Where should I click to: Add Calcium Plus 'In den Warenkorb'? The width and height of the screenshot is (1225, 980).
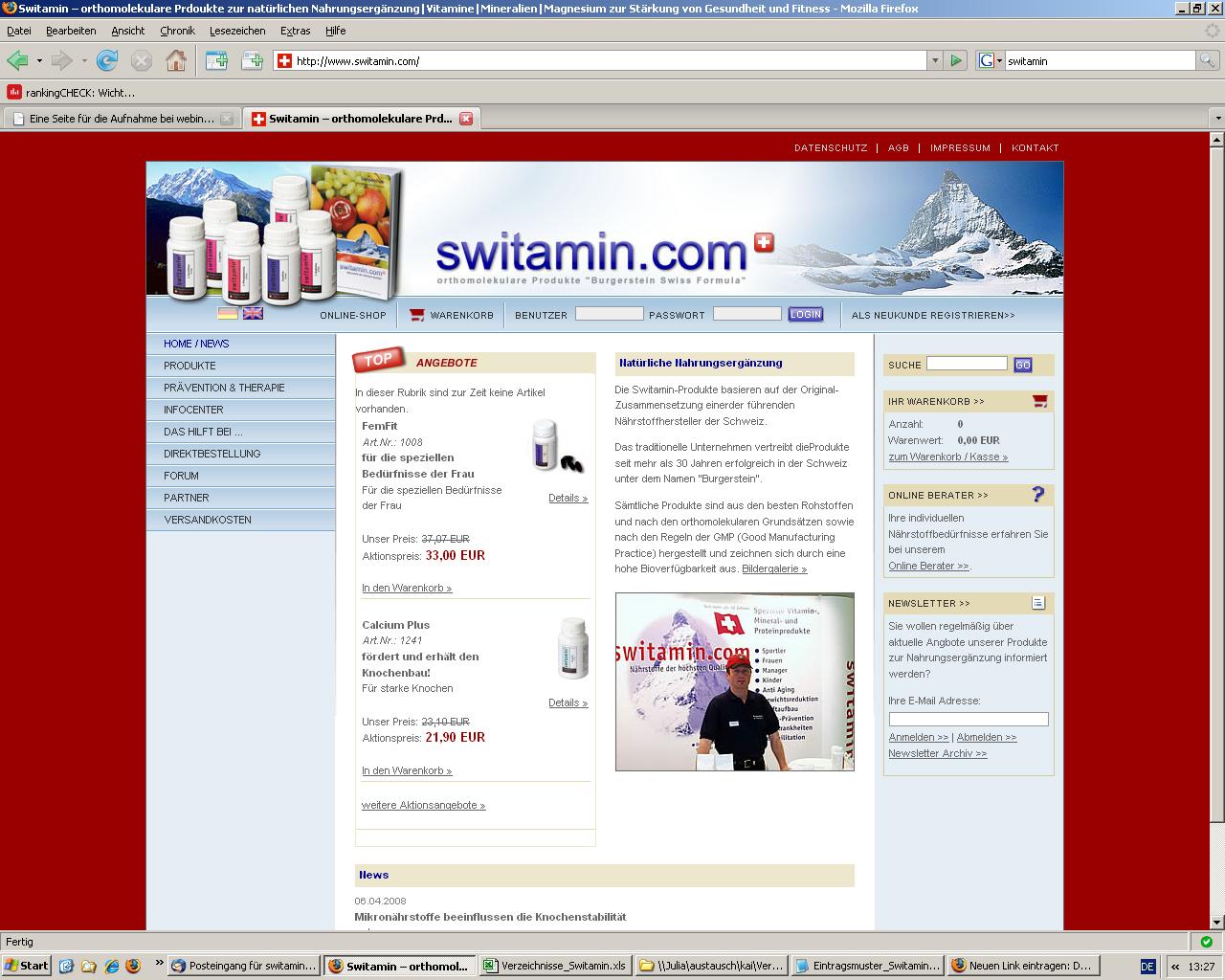point(407,770)
